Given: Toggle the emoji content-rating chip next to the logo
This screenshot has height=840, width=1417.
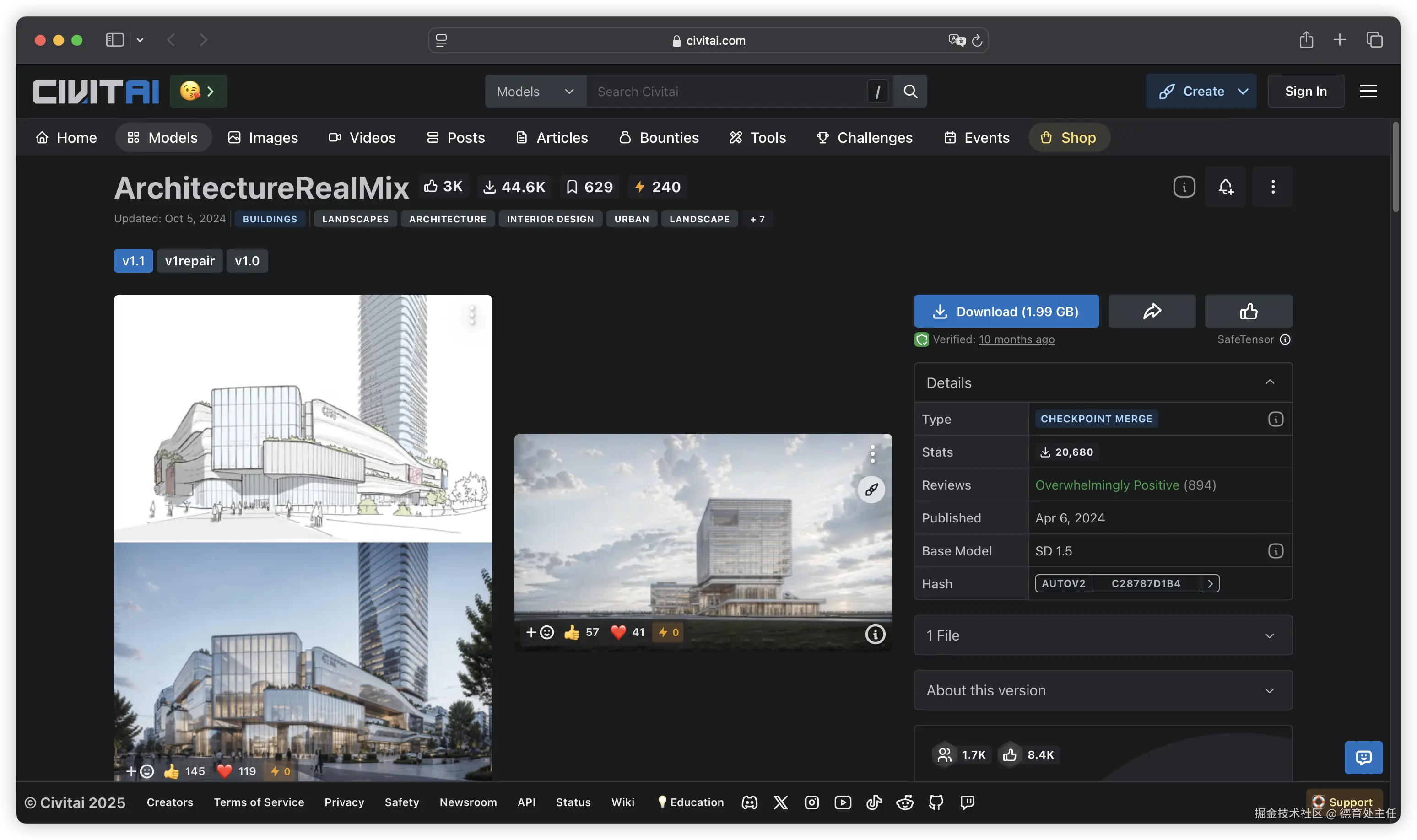Looking at the screenshot, I should tap(198, 91).
